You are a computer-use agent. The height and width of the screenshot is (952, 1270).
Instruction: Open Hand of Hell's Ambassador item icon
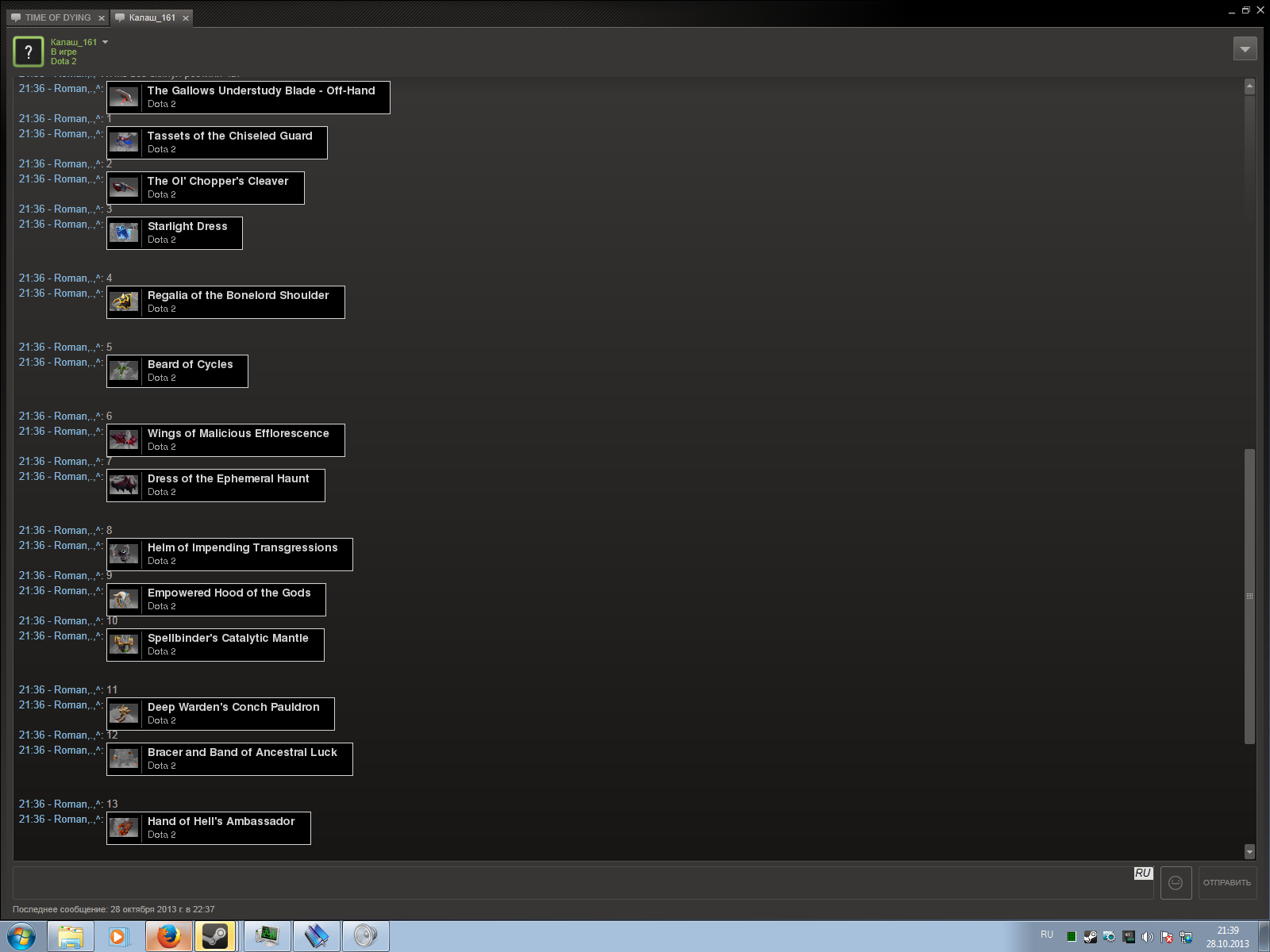point(124,828)
